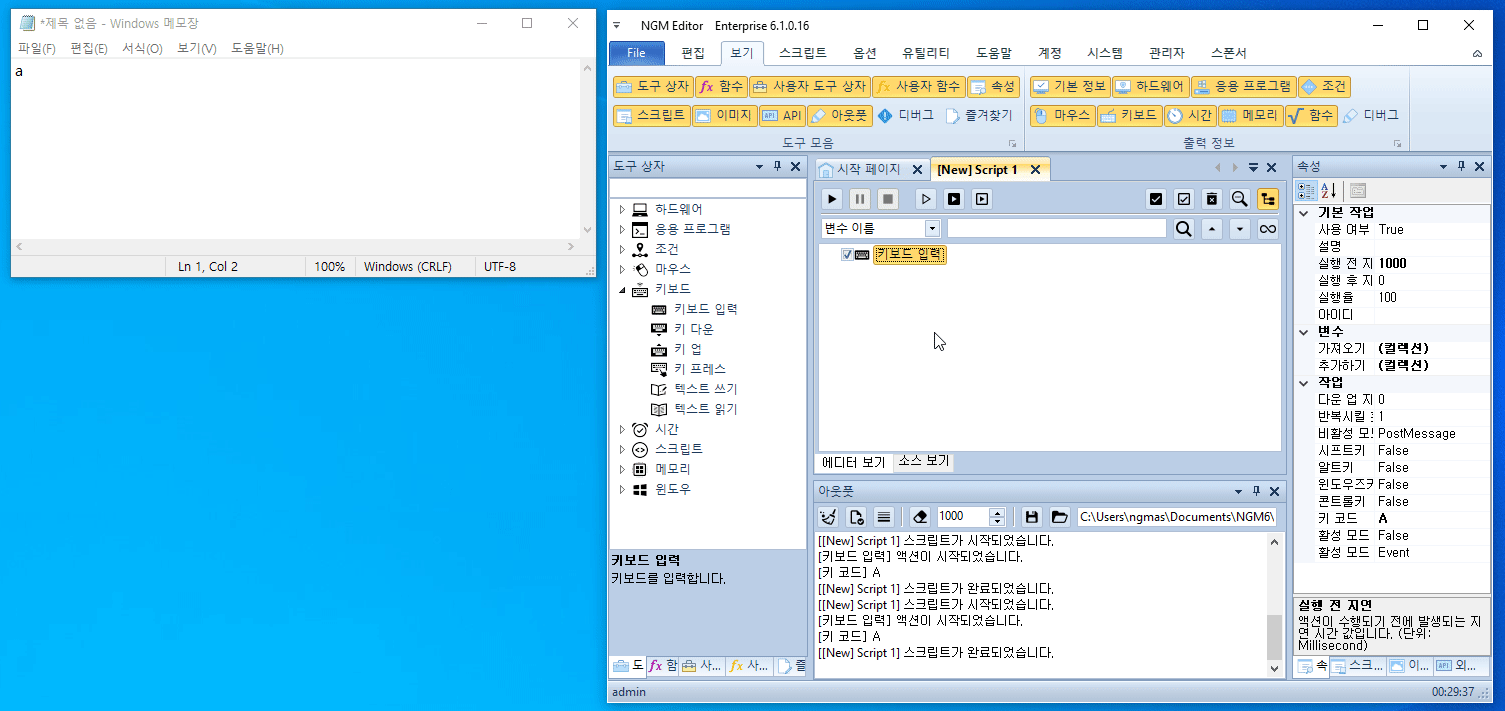The height and width of the screenshot is (711, 1505).
Task: Uncheck the 키보드 입력 action checkbox
Action: [x=847, y=255]
